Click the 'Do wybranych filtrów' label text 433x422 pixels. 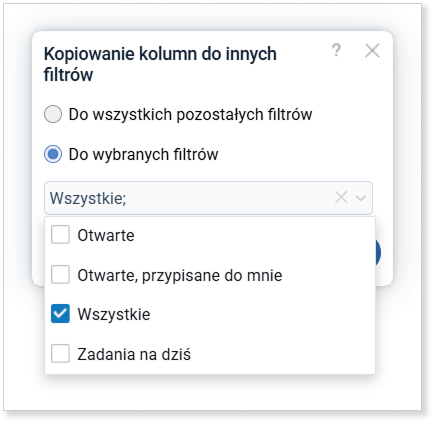coord(143,155)
